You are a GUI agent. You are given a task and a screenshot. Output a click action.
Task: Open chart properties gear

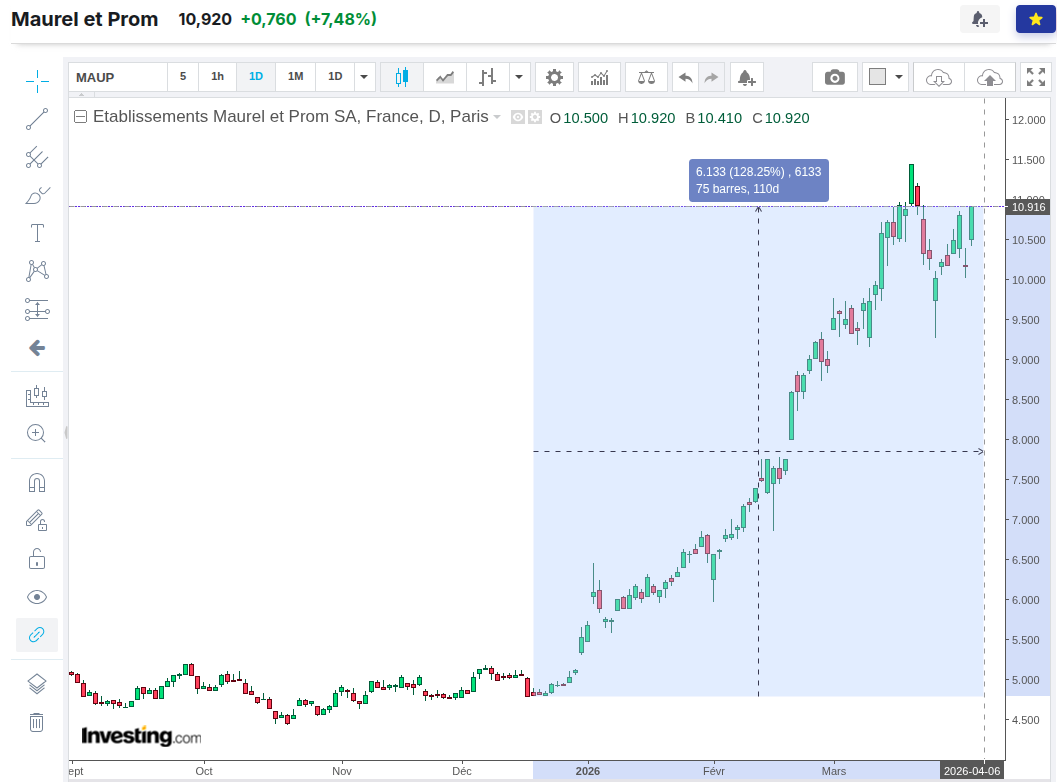point(554,78)
